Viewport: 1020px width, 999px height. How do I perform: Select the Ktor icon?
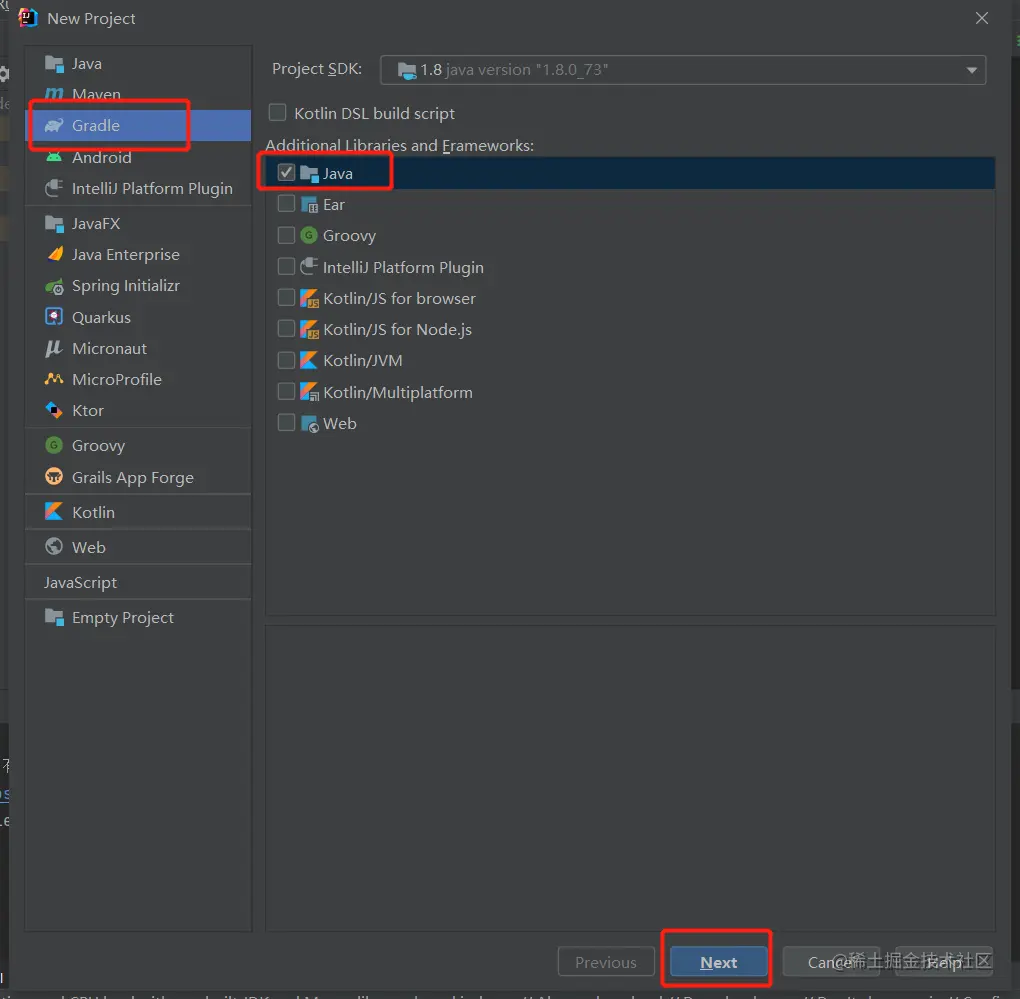54,410
